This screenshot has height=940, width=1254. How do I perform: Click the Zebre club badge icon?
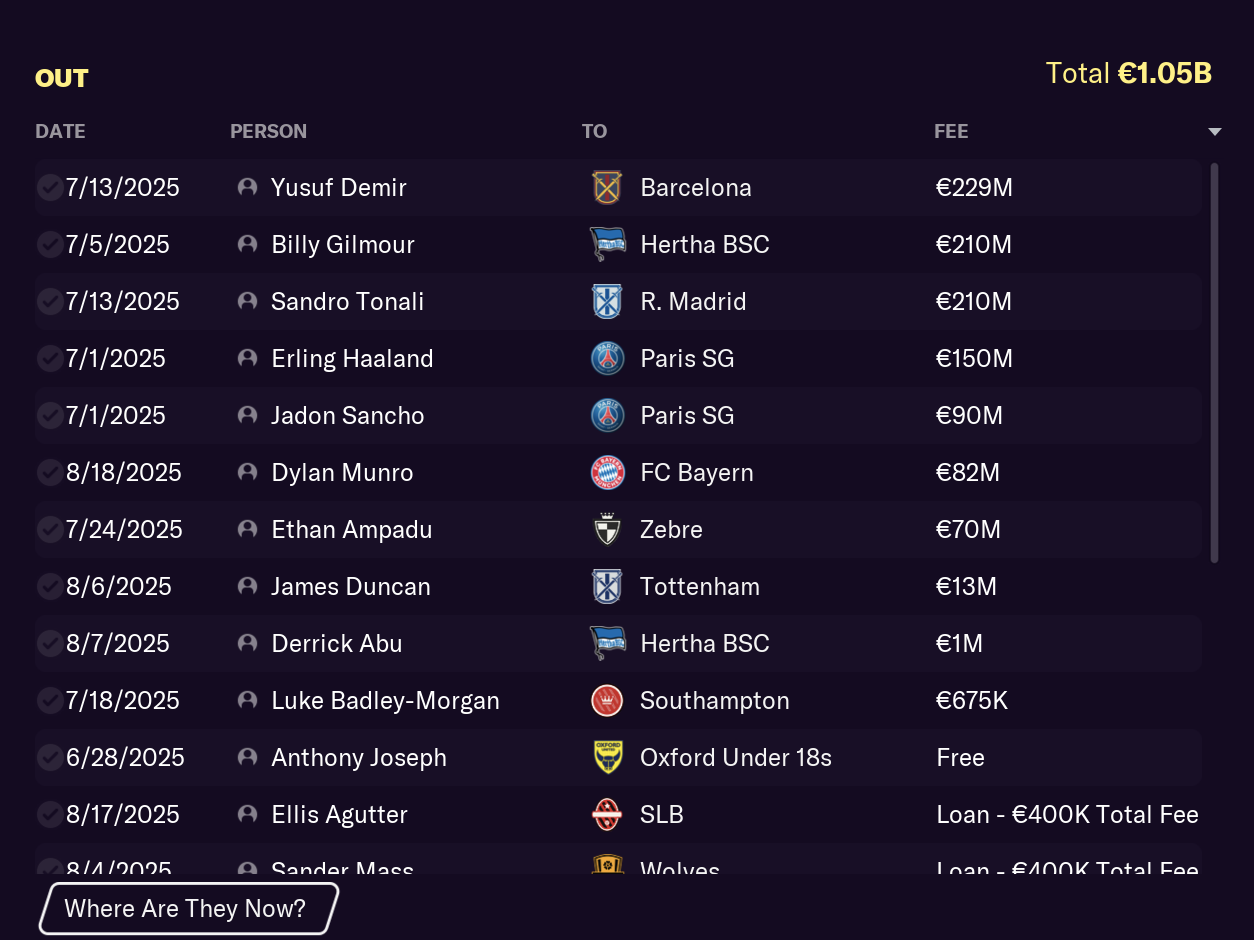[607, 530]
